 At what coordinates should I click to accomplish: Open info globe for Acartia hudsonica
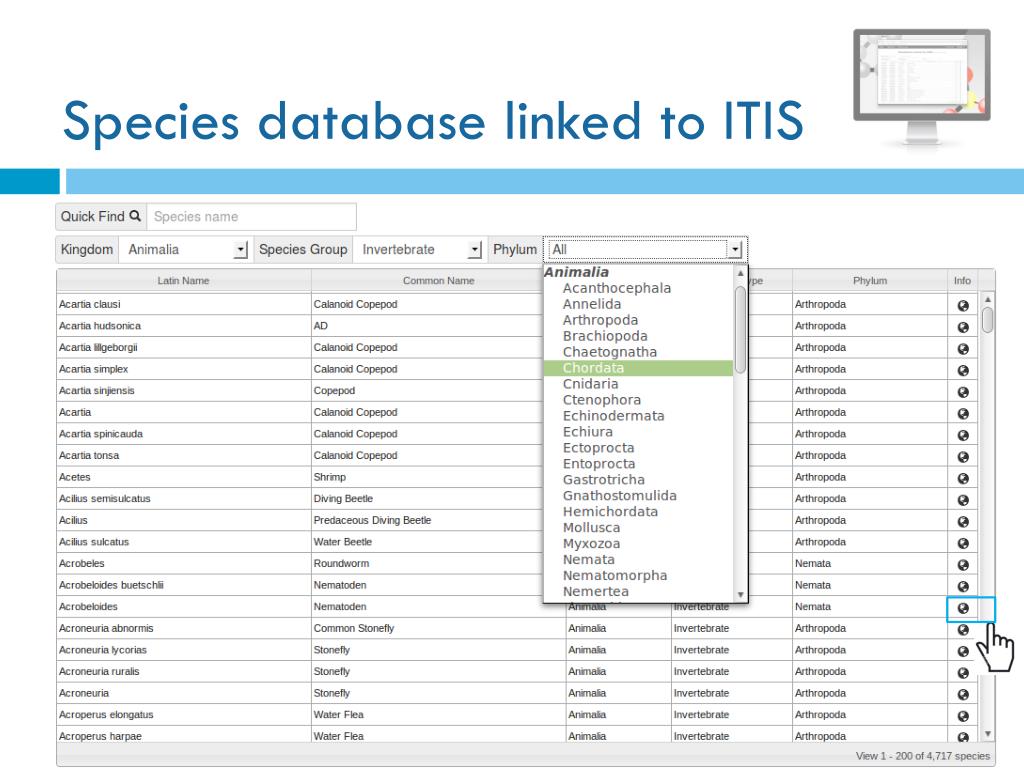[963, 327]
